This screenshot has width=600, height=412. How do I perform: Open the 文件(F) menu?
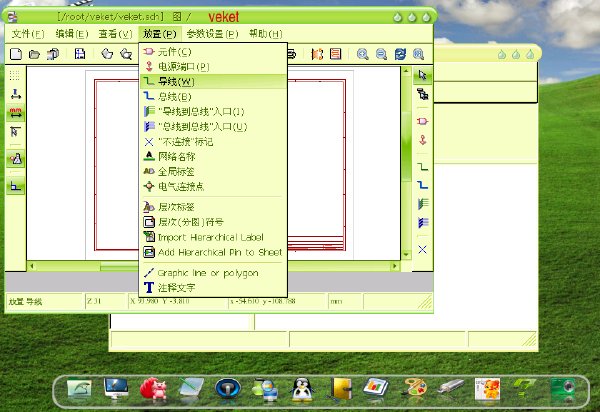click(x=28, y=34)
